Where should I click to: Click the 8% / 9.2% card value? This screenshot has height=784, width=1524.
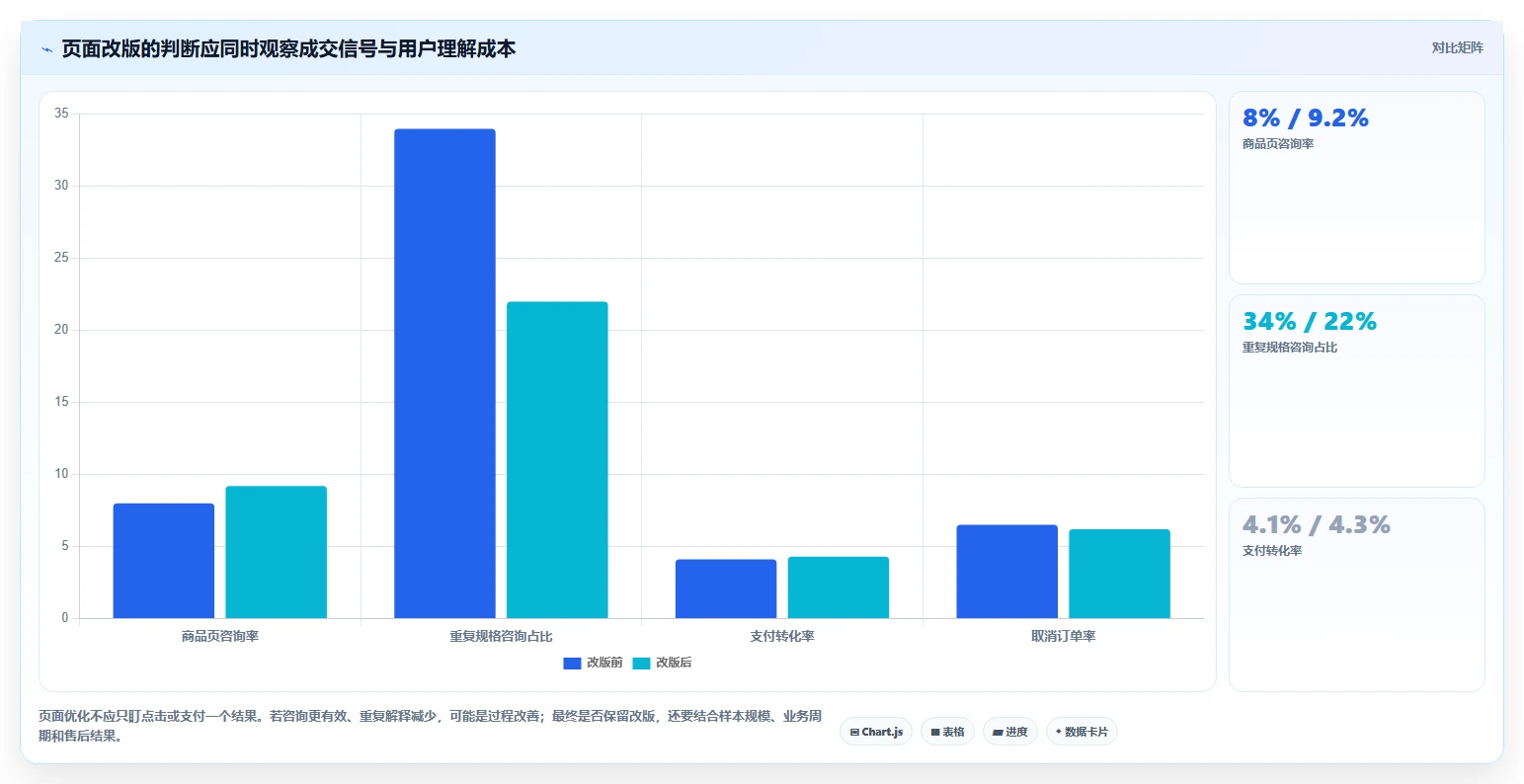point(1306,118)
